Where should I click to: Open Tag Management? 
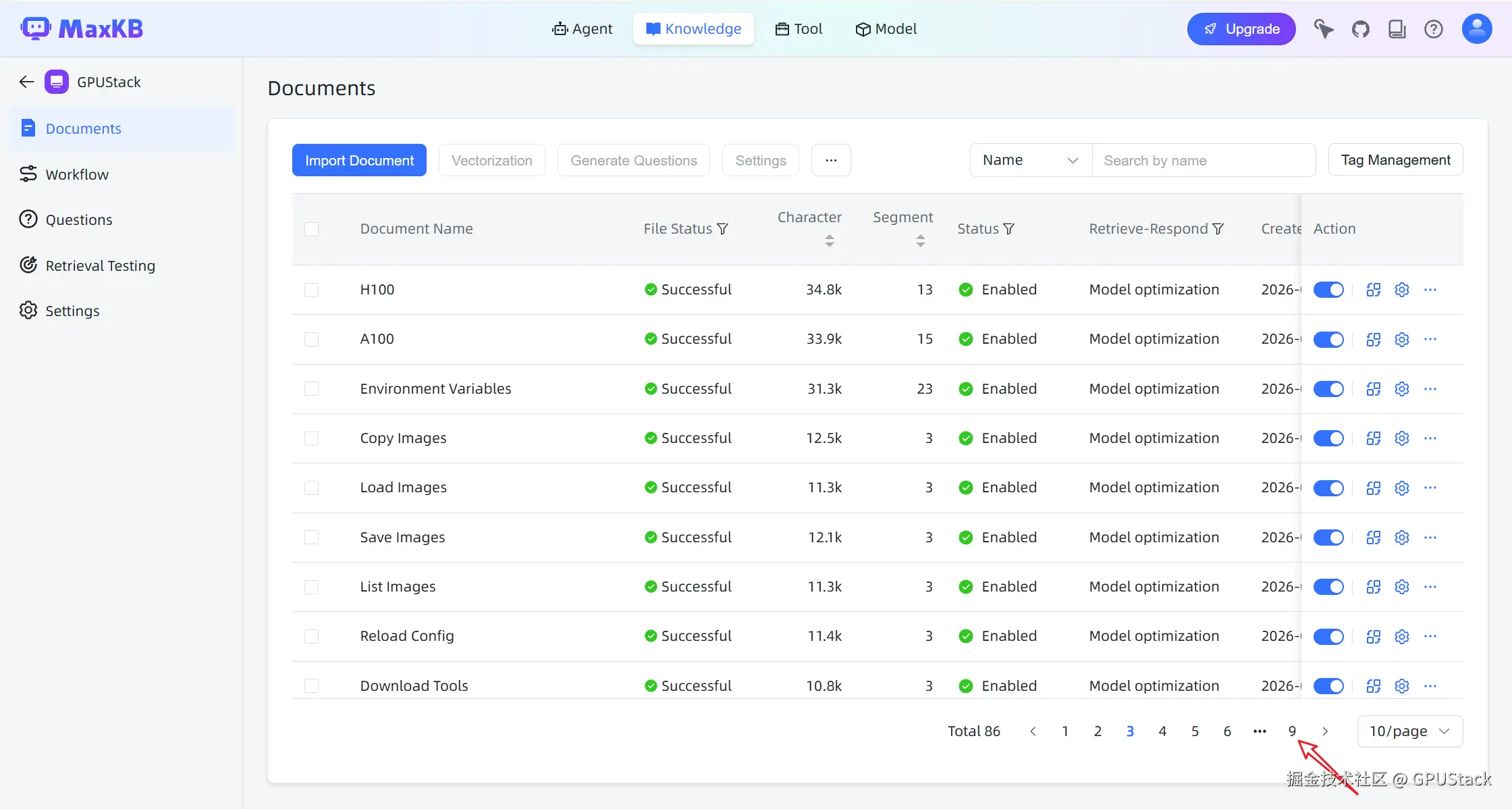click(1395, 160)
